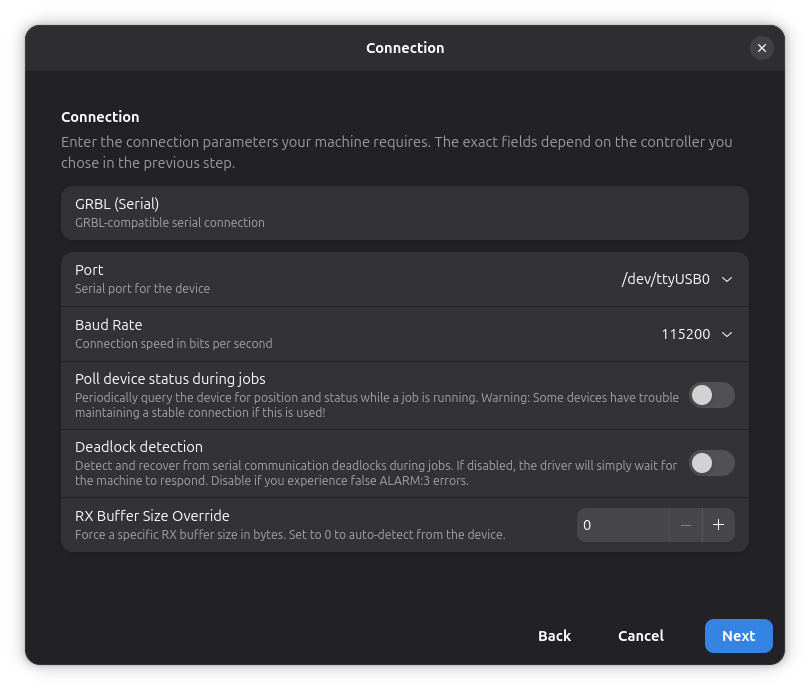This screenshot has width=810, height=690.
Task: Cancel the connection setup
Action: point(641,636)
